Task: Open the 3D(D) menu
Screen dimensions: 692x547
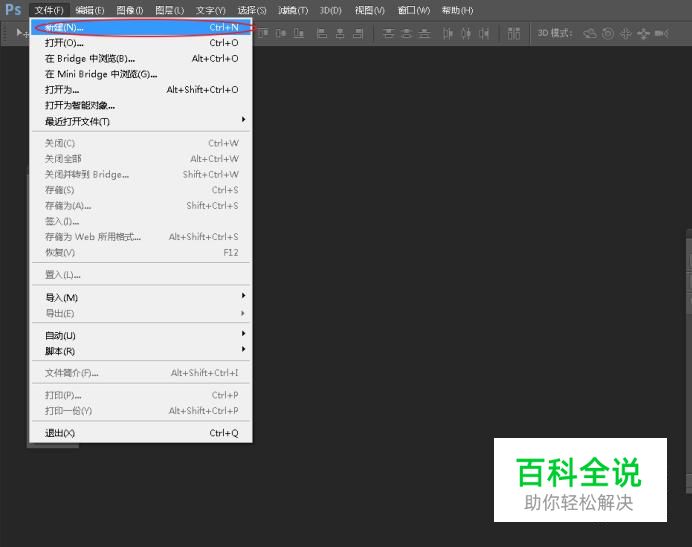Action: [x=331, y=10]
